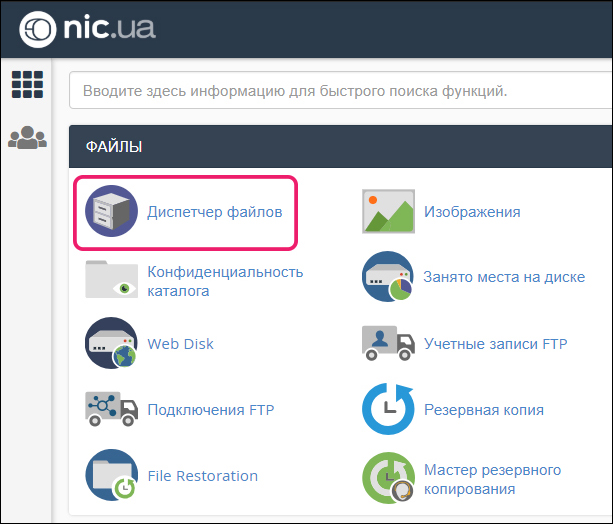Open the directory privacy folder icon
This screenshot has width=613, height=524.
coord(111,279)
